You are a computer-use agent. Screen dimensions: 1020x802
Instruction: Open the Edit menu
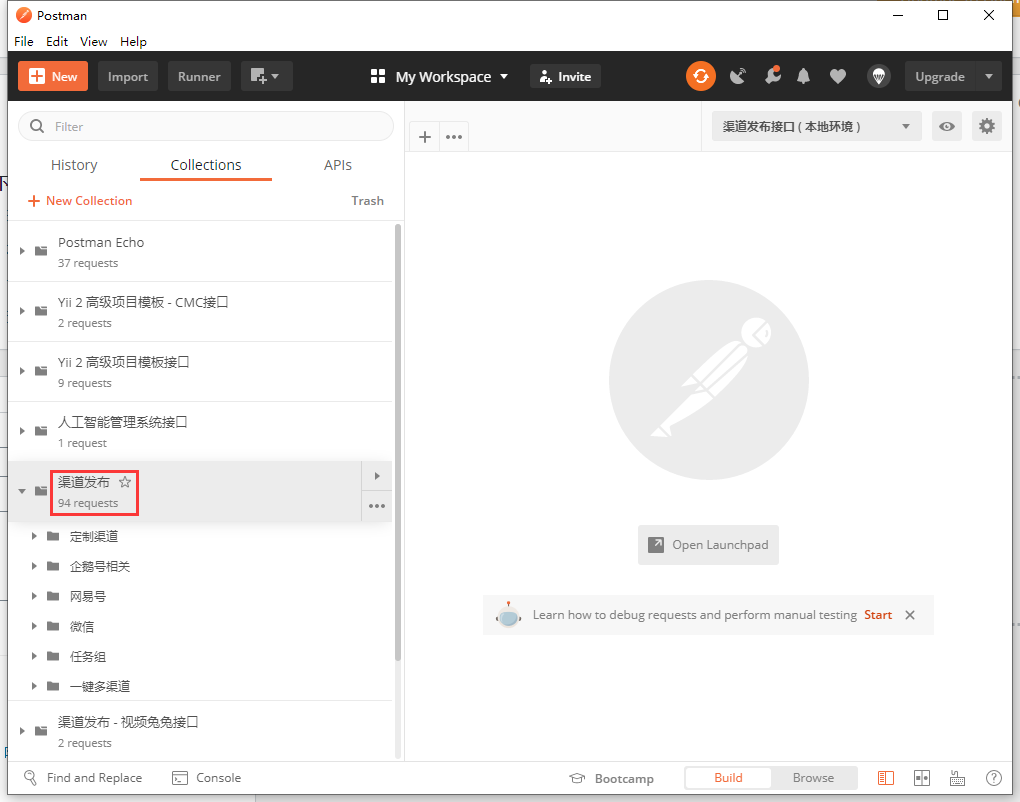pos(57,42)
